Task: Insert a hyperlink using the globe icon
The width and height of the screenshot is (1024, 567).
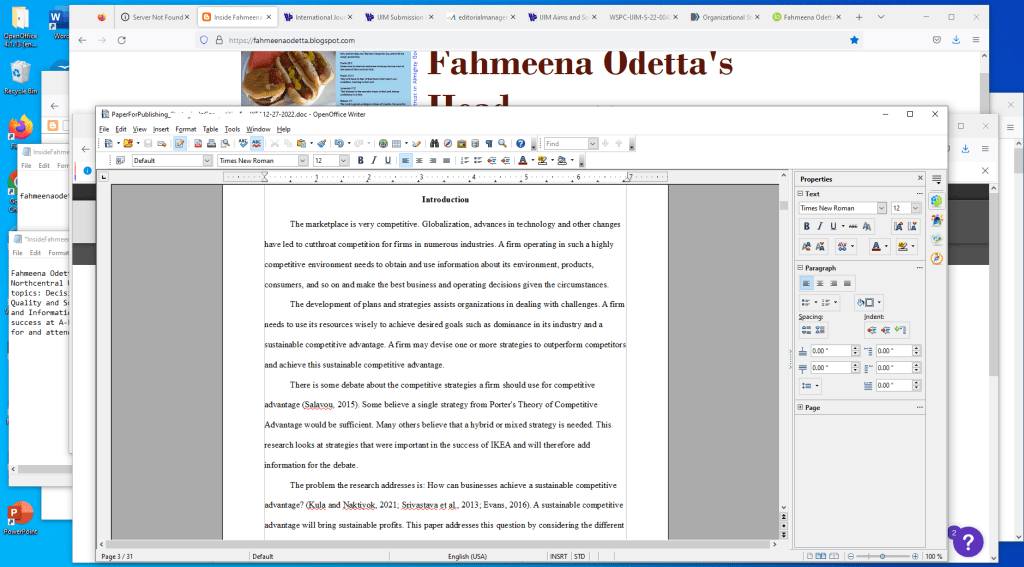Action: [x=383, y=143]
